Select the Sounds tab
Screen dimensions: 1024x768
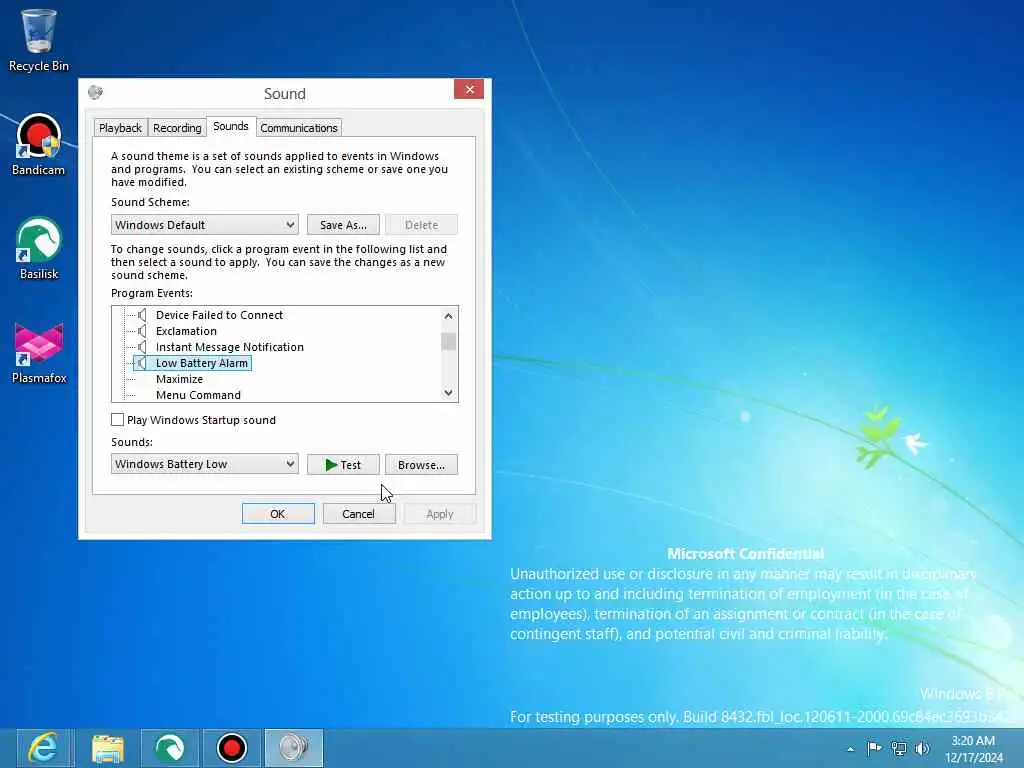231,126
